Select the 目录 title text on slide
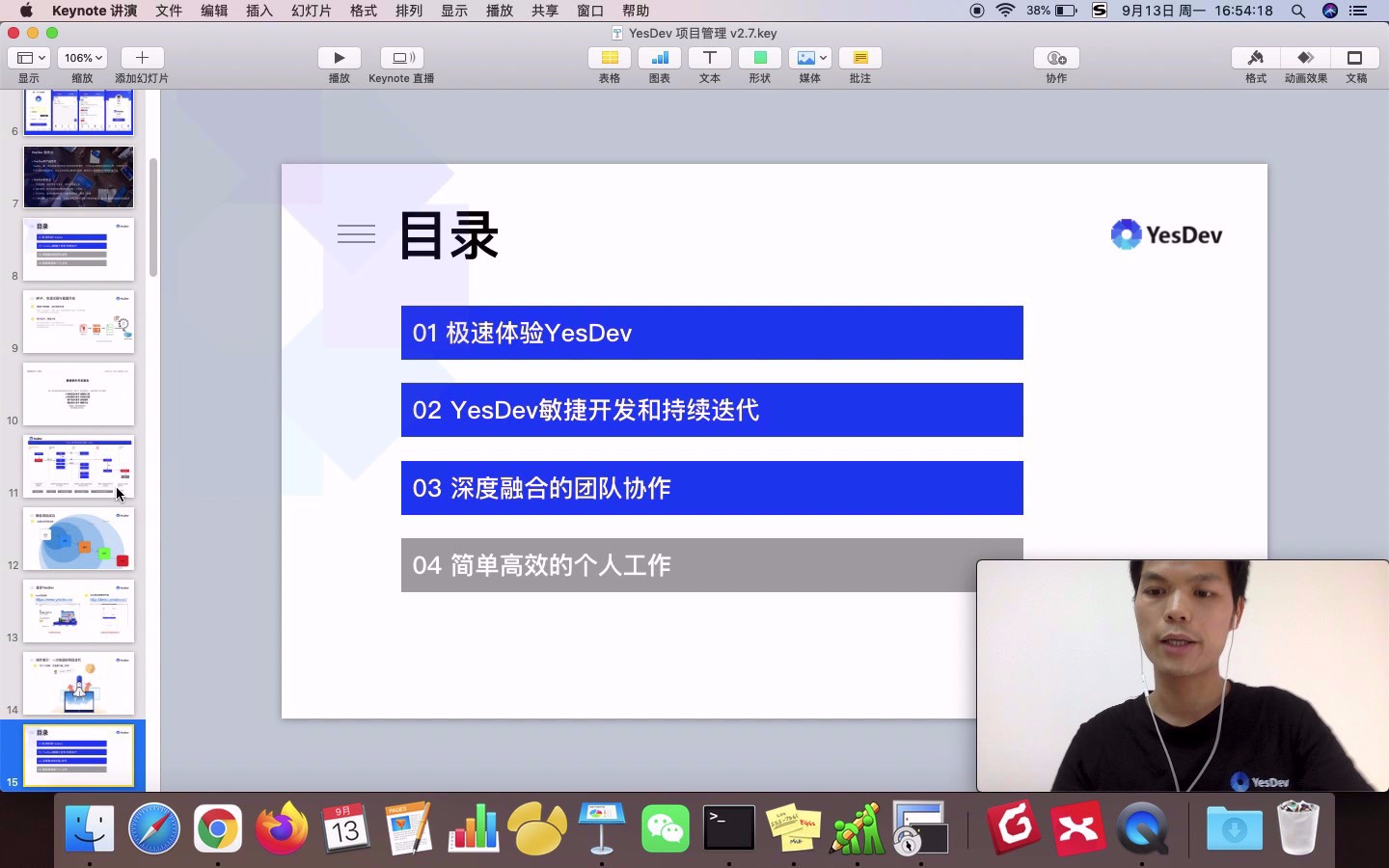This screenshot has height=868, width=1389. [449, 235]
